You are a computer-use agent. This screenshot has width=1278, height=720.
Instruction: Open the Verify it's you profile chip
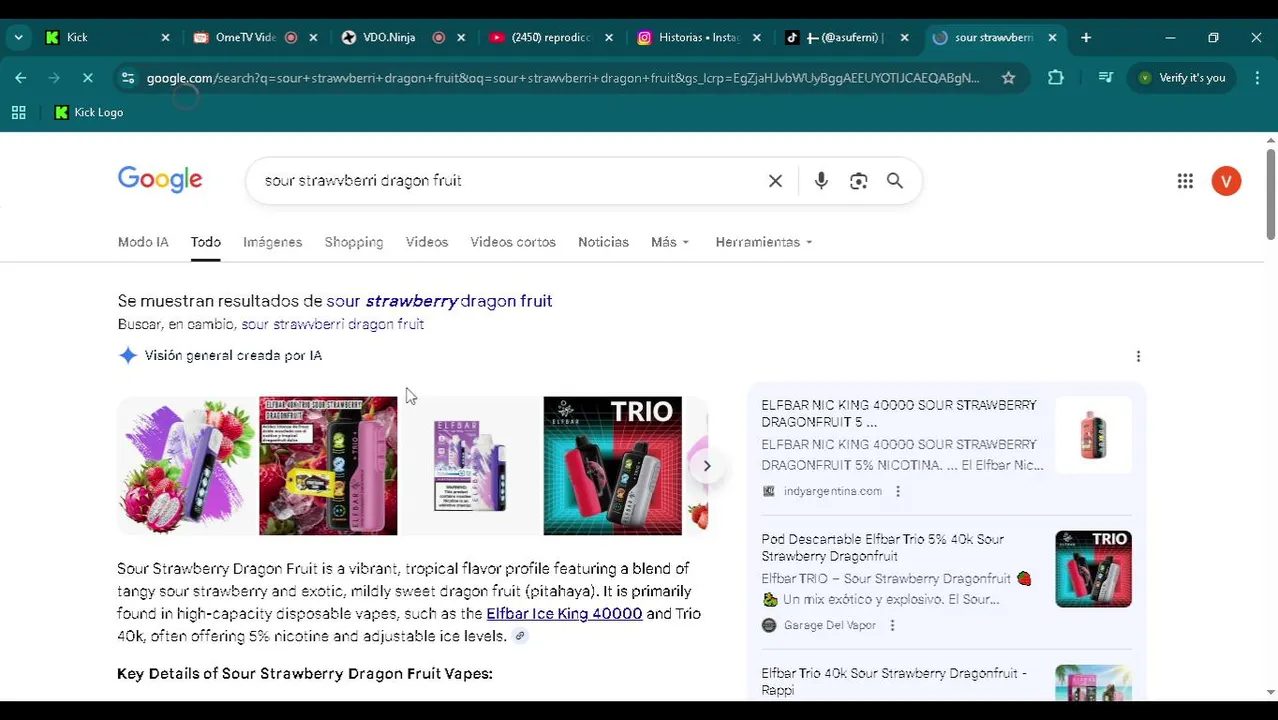tap(1182, 78)
